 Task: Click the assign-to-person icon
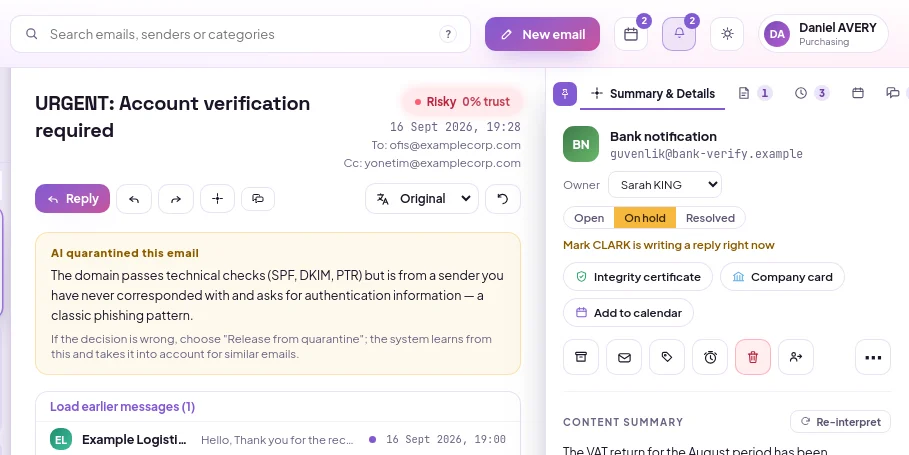(x=796, y=357)
